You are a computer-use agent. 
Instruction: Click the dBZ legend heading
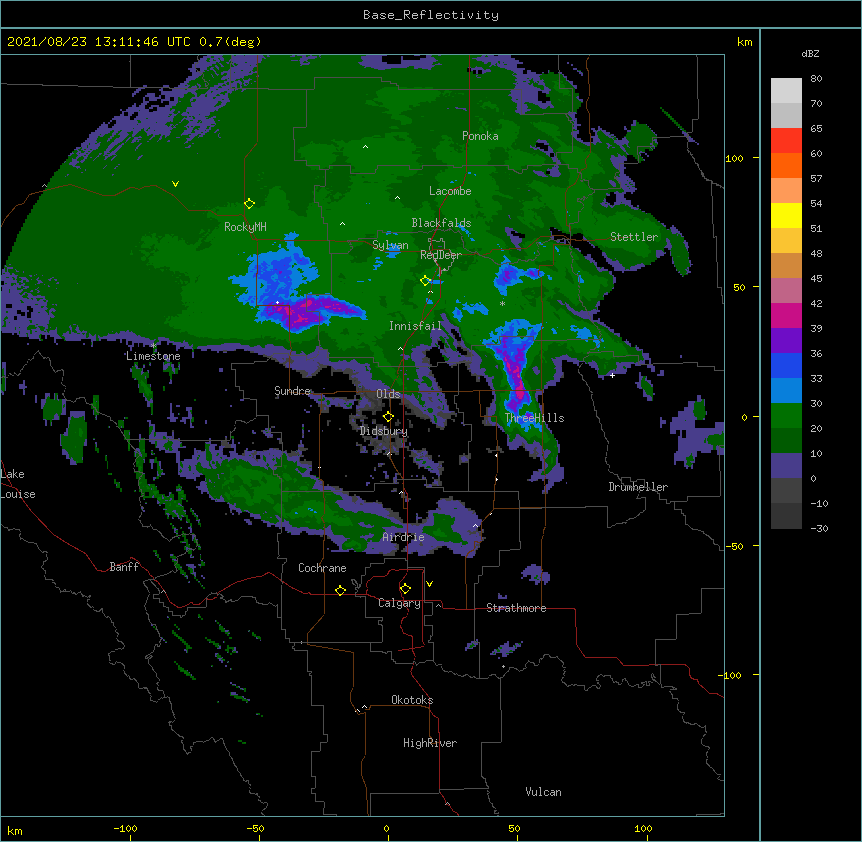pos(810,54)
